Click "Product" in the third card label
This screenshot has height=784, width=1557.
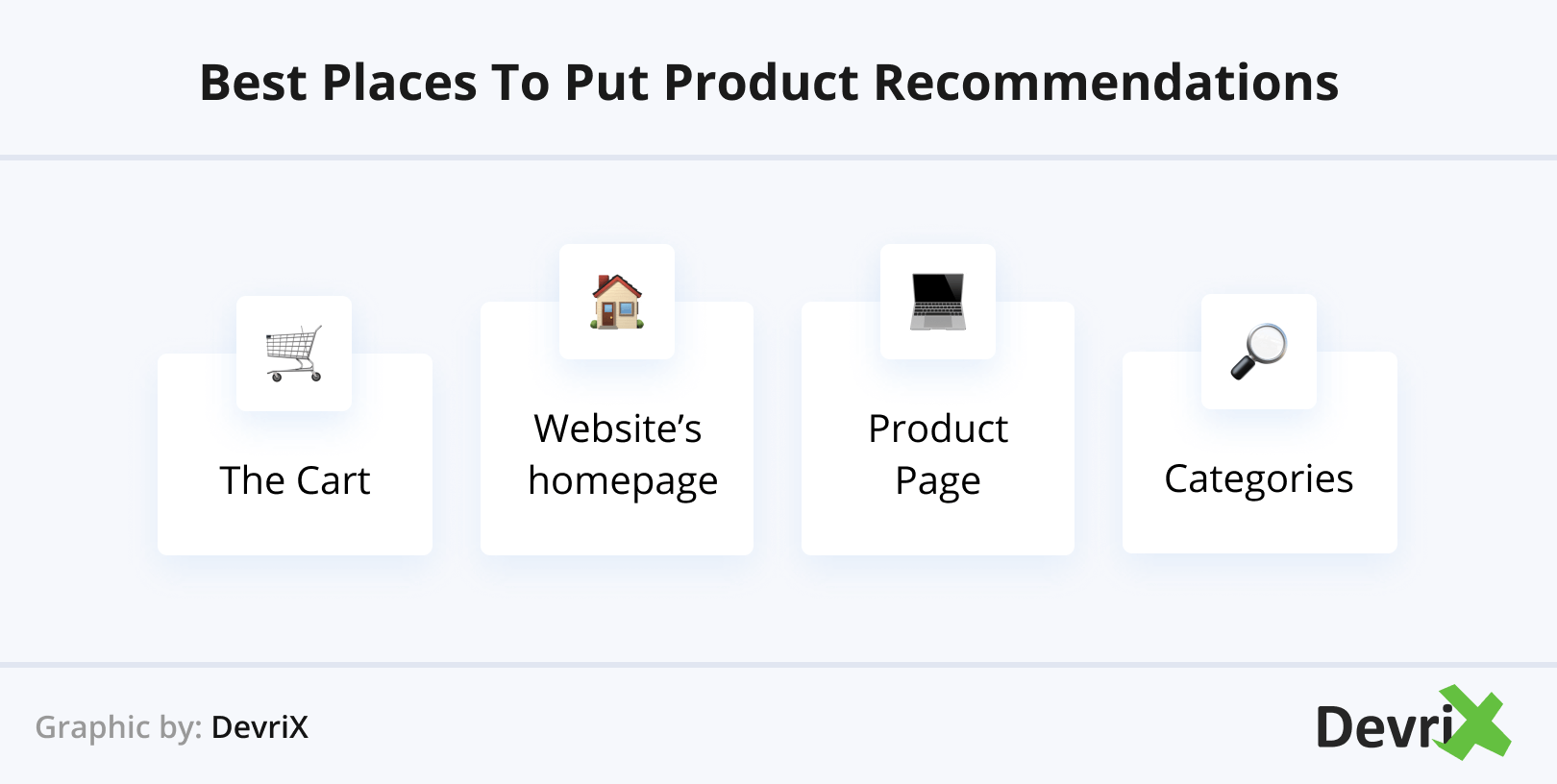coord(938,429)
